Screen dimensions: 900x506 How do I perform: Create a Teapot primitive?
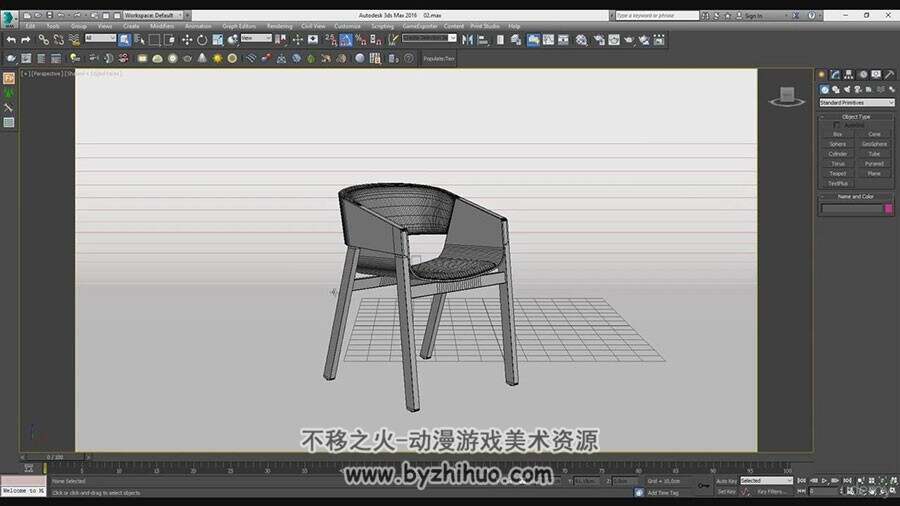tap(837, 173)
